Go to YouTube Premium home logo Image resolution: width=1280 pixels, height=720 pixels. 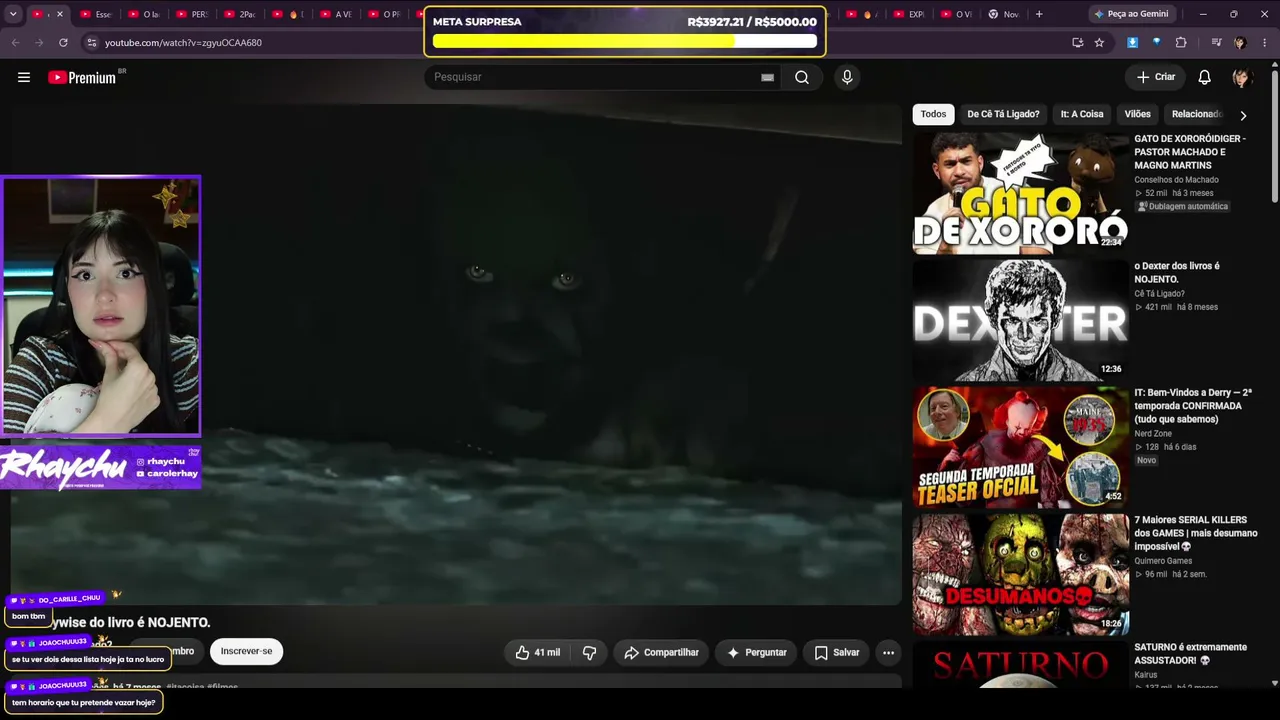pos(83,77)
